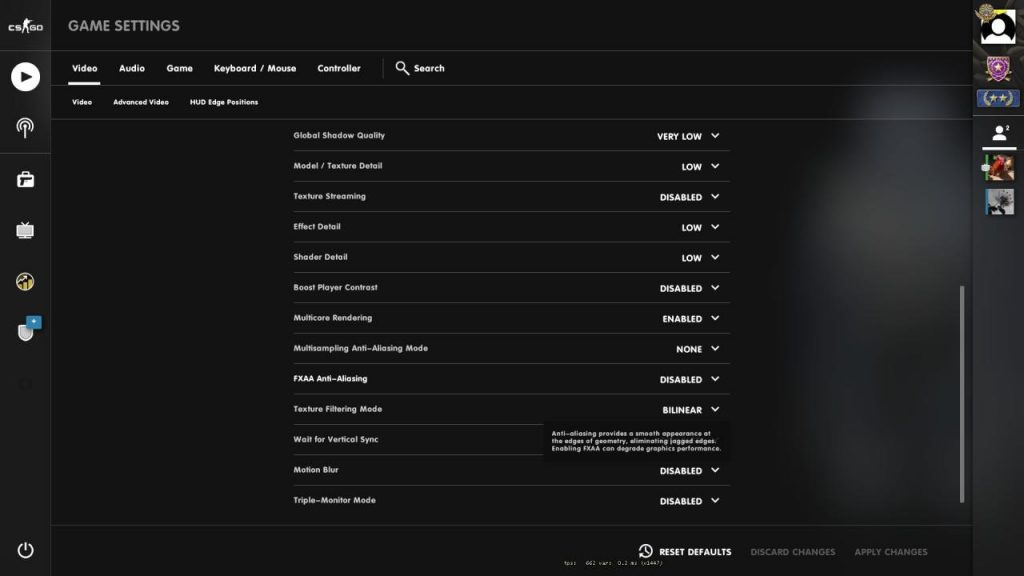
Task: Open the Advanced Video sub-tab
Action: pyautogui.click(x=141, y=102)
